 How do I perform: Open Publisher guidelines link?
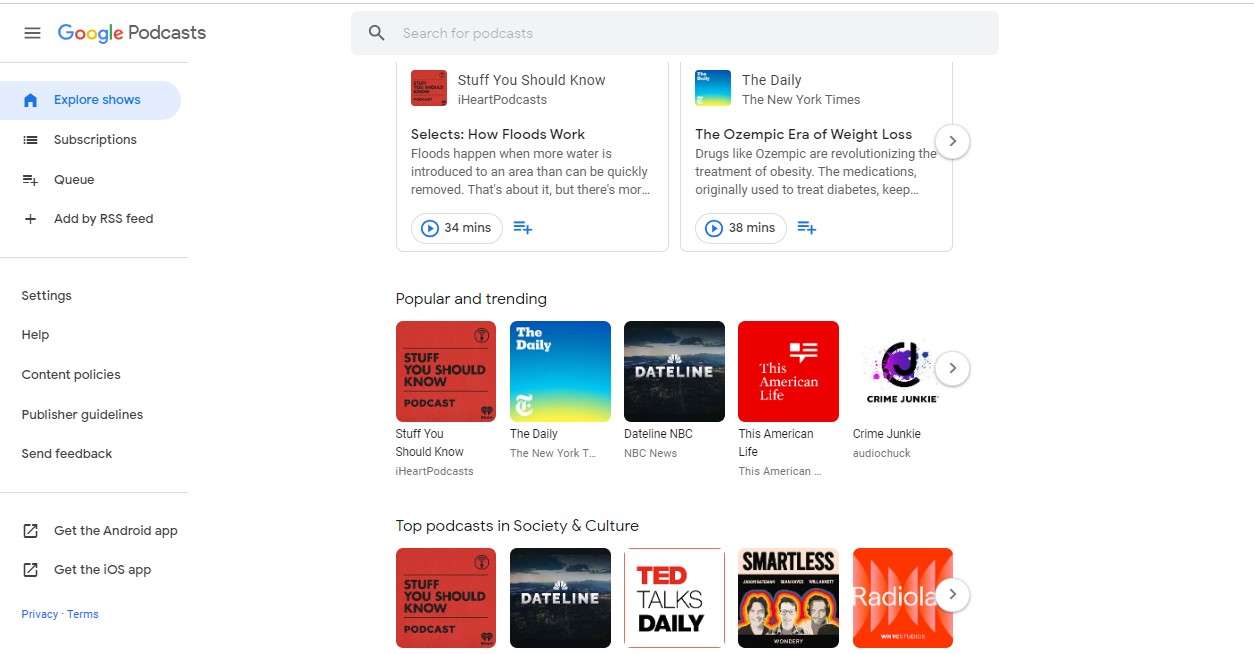[x=82, y=415]
